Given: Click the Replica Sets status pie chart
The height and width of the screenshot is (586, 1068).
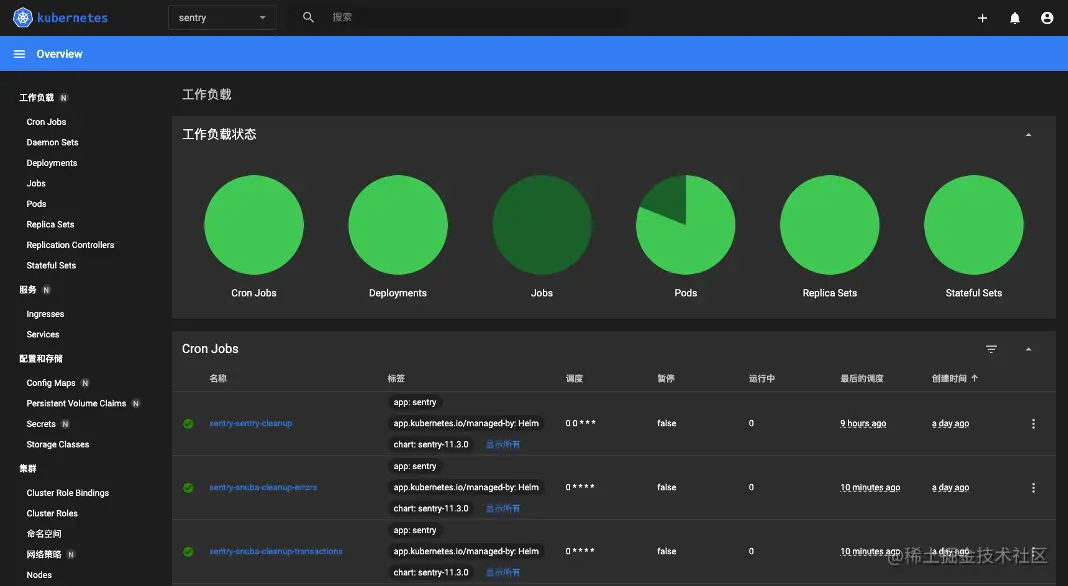Looking at the screenshot, I should click(830, 225).
